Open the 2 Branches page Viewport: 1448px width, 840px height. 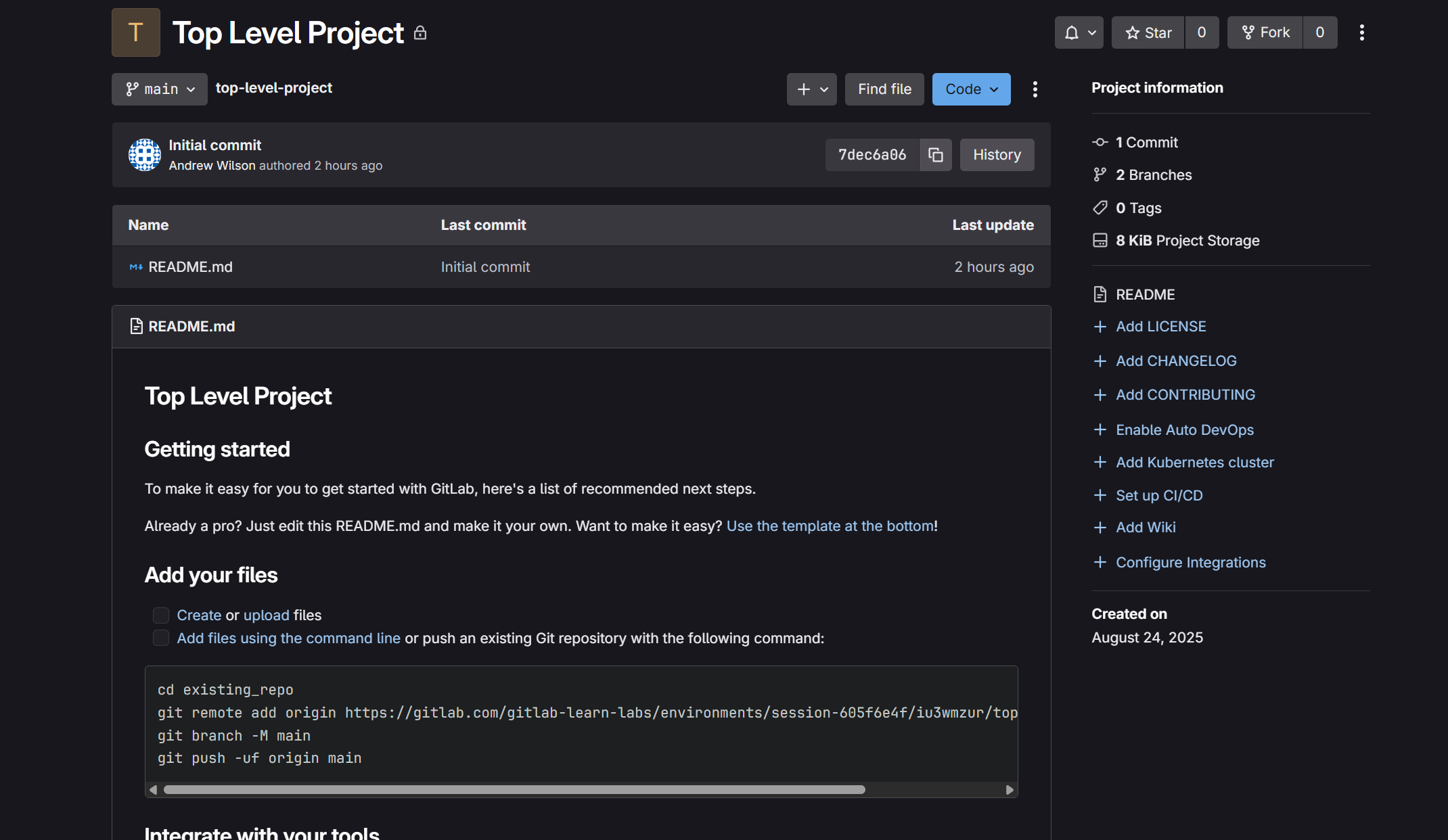point(1153,175)
